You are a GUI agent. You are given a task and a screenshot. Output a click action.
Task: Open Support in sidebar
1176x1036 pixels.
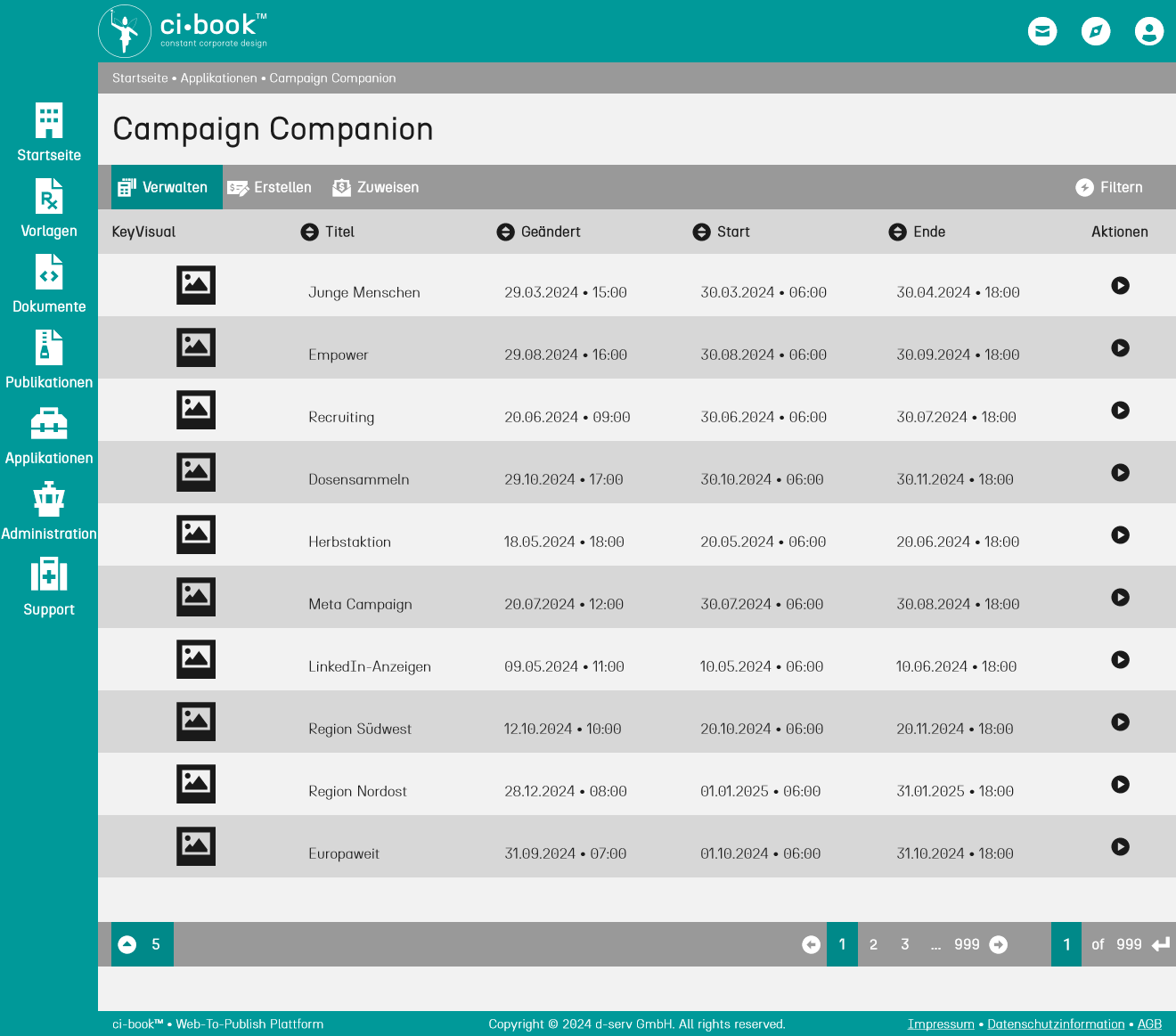[49, 586]
